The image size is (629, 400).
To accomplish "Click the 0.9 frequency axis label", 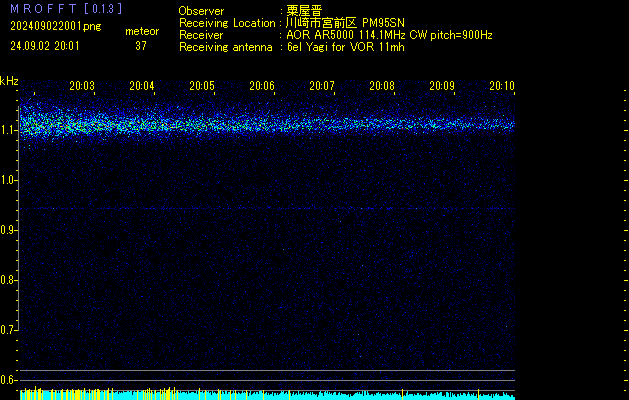I will (x=8, y=230).
